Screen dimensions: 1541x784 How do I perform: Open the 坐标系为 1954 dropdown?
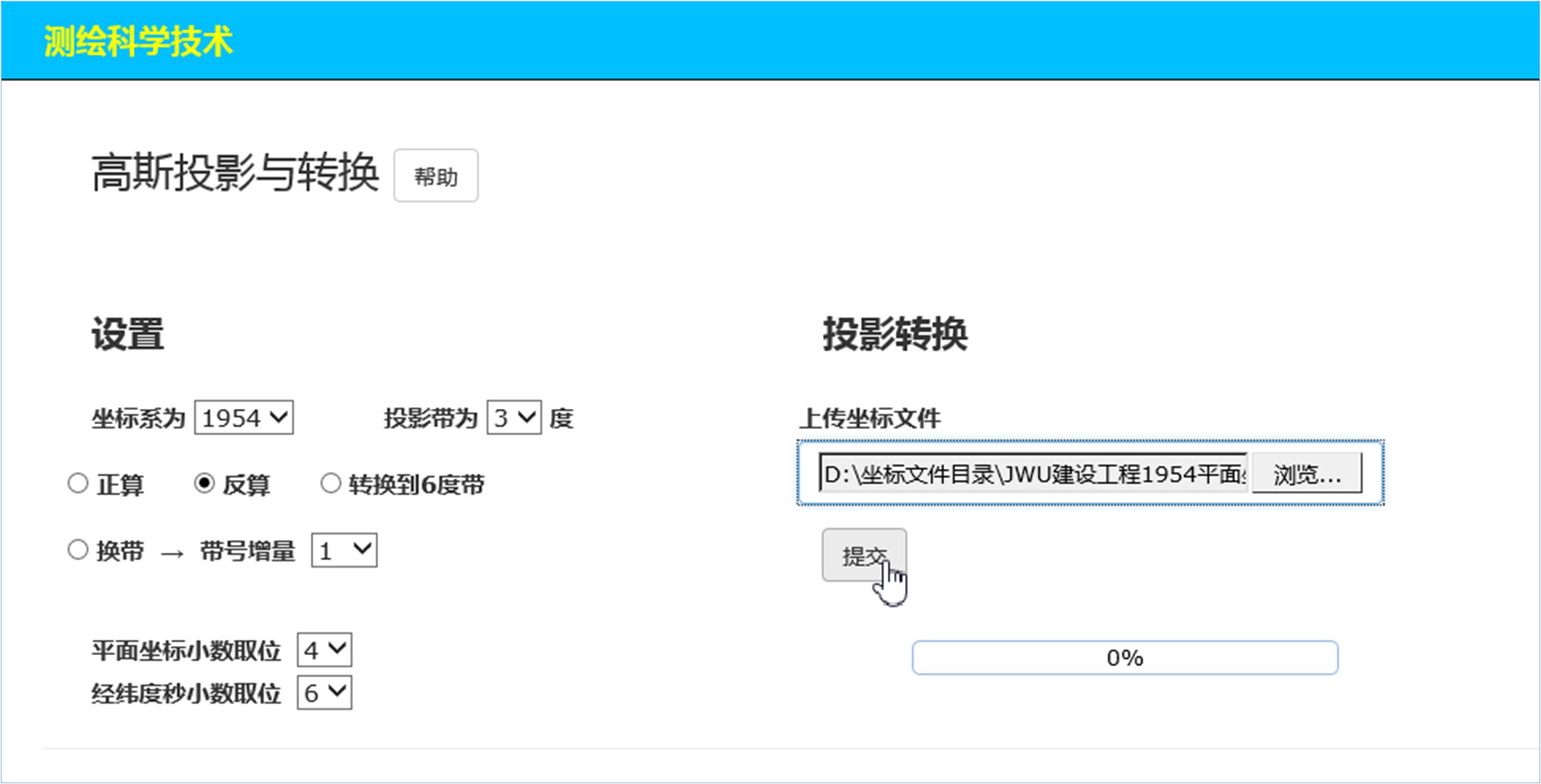pyautogui.click(x=243, y=418)
